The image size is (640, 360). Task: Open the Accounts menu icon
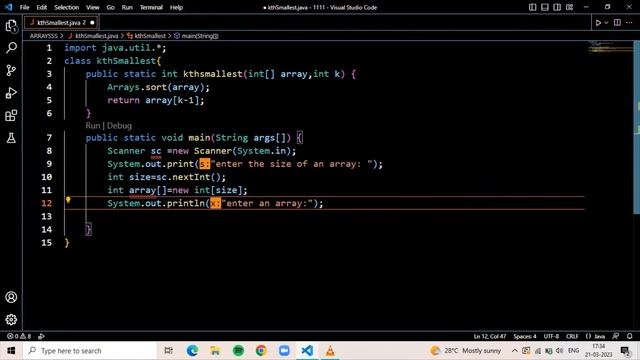coord(11,297)
